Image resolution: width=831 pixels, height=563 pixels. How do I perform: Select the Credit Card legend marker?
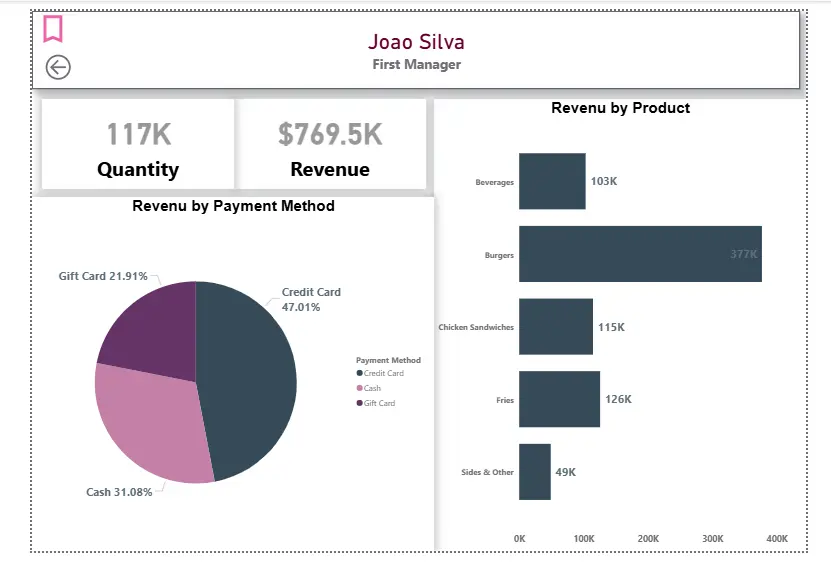coord(359,373)
